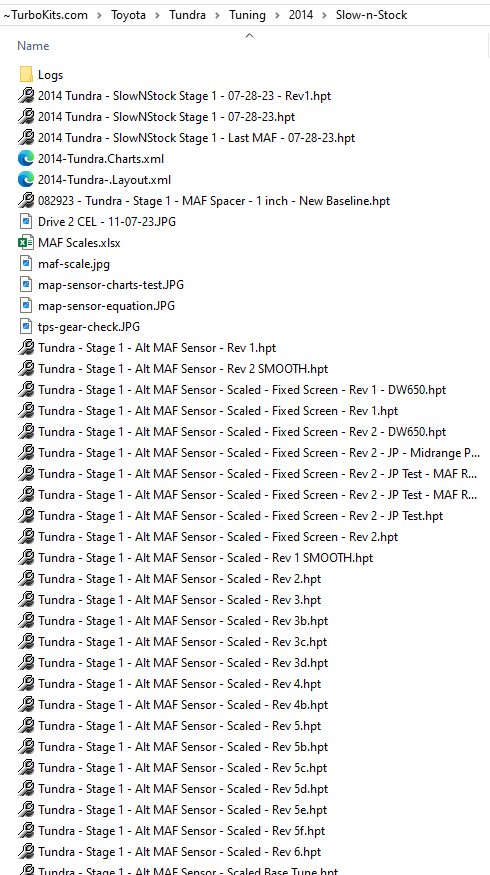
Task: Select file Scaled - Rev 3c.hpt
Action: pos(182,642)
